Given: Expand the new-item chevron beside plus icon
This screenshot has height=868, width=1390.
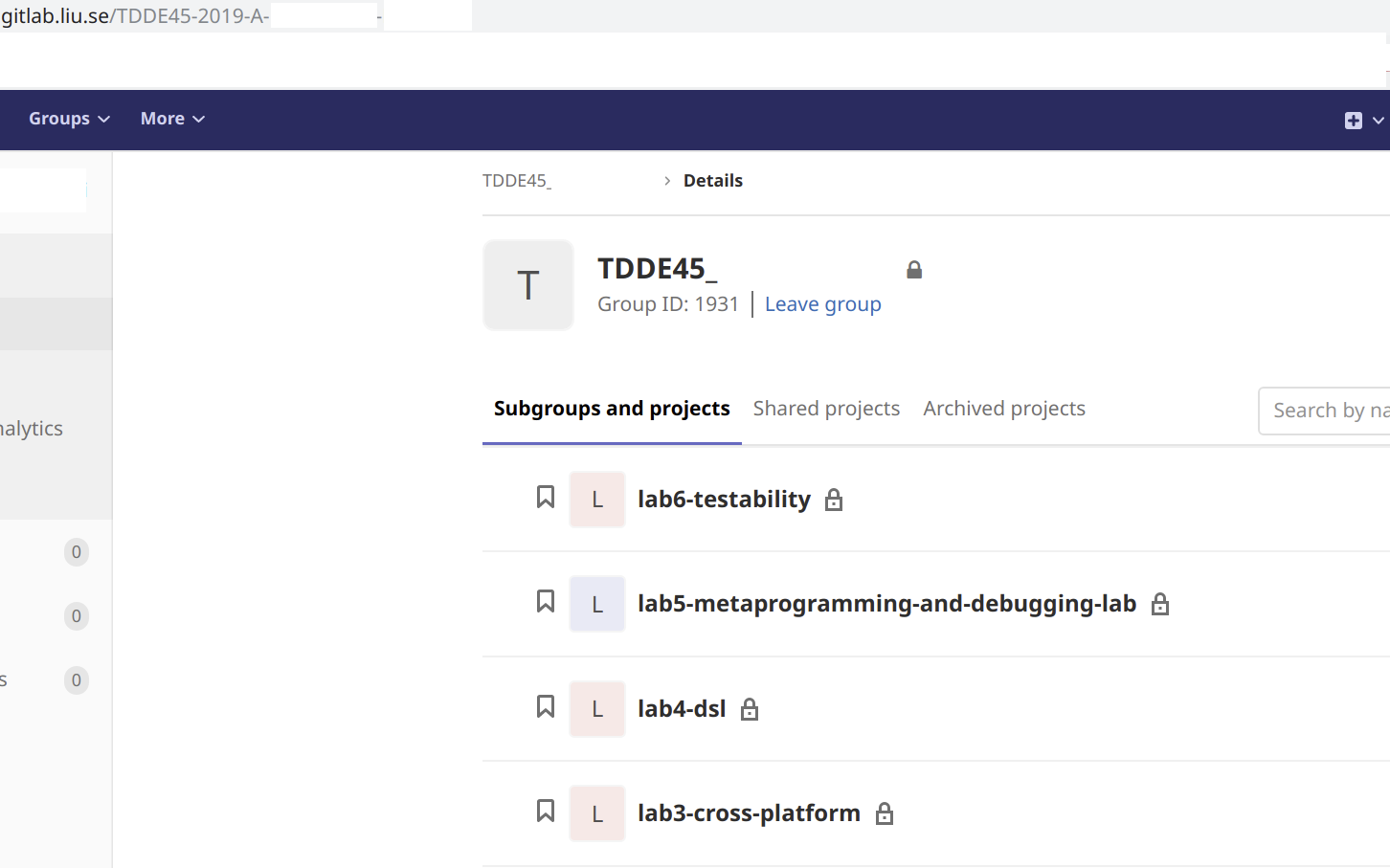Looking at the screenshot, I should tap(1379, 120).
